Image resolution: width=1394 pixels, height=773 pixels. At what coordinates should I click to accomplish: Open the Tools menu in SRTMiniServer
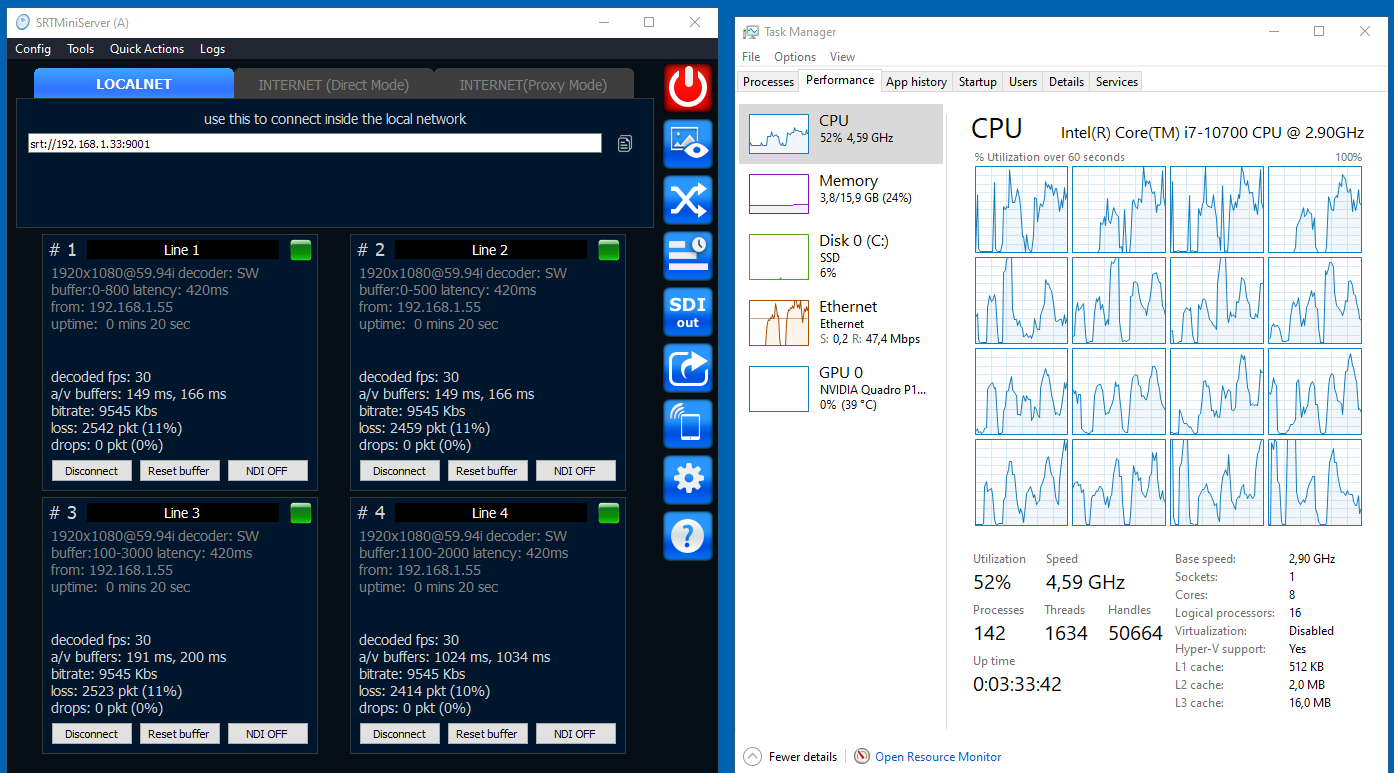point(81,49)
